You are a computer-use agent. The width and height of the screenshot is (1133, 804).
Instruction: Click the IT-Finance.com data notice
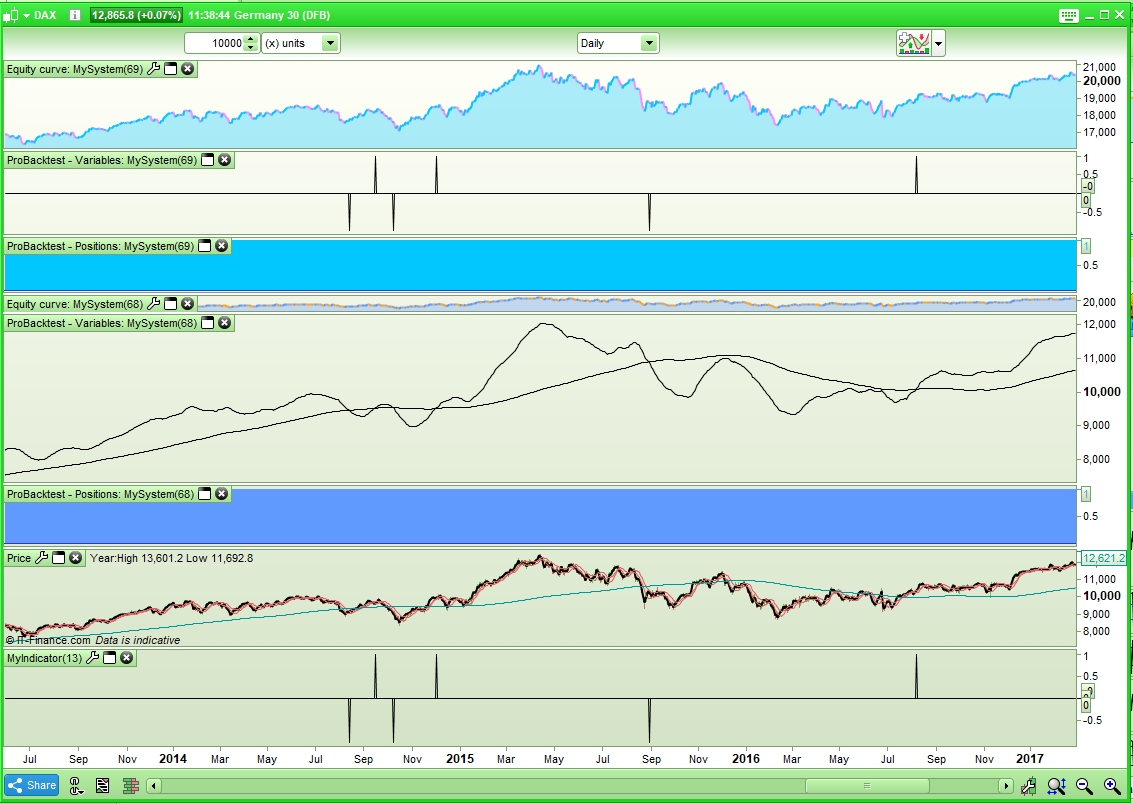92,640
